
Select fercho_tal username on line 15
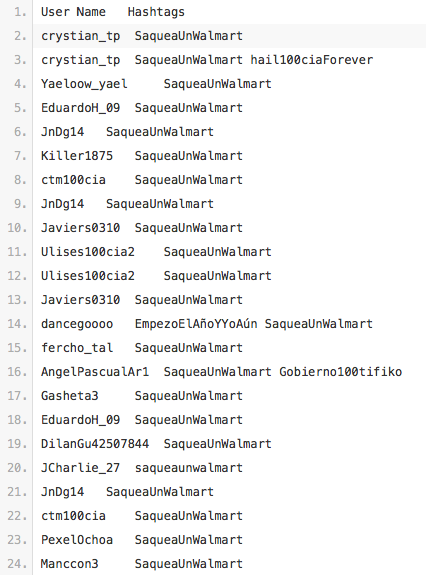[77, 348]
